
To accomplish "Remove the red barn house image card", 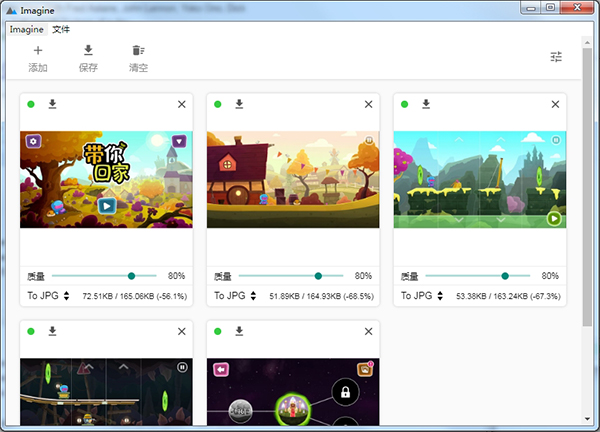I will pyautogui.click(x=368, y=104).
